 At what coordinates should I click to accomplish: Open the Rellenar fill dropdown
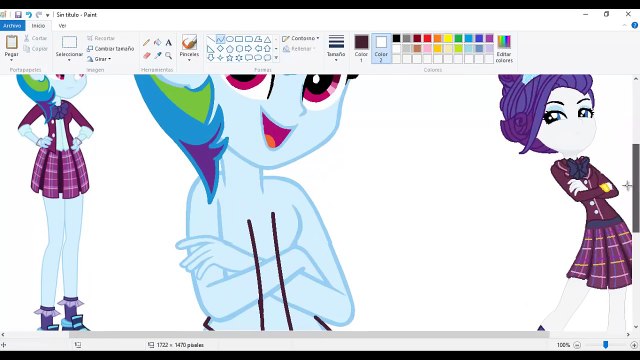(300, 49)
